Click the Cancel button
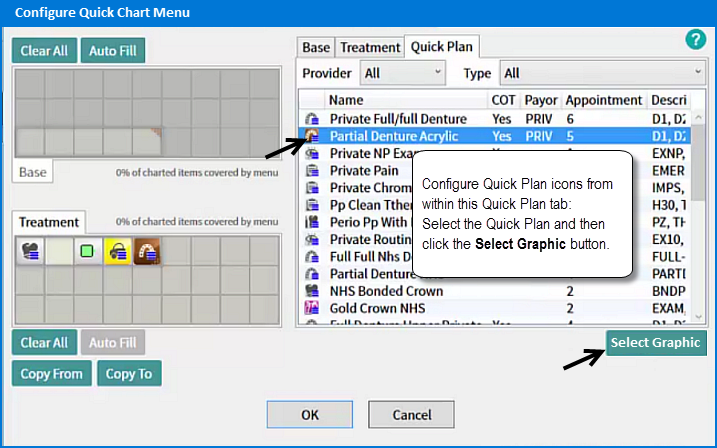 pyautogui.click(x=412, y=415)
